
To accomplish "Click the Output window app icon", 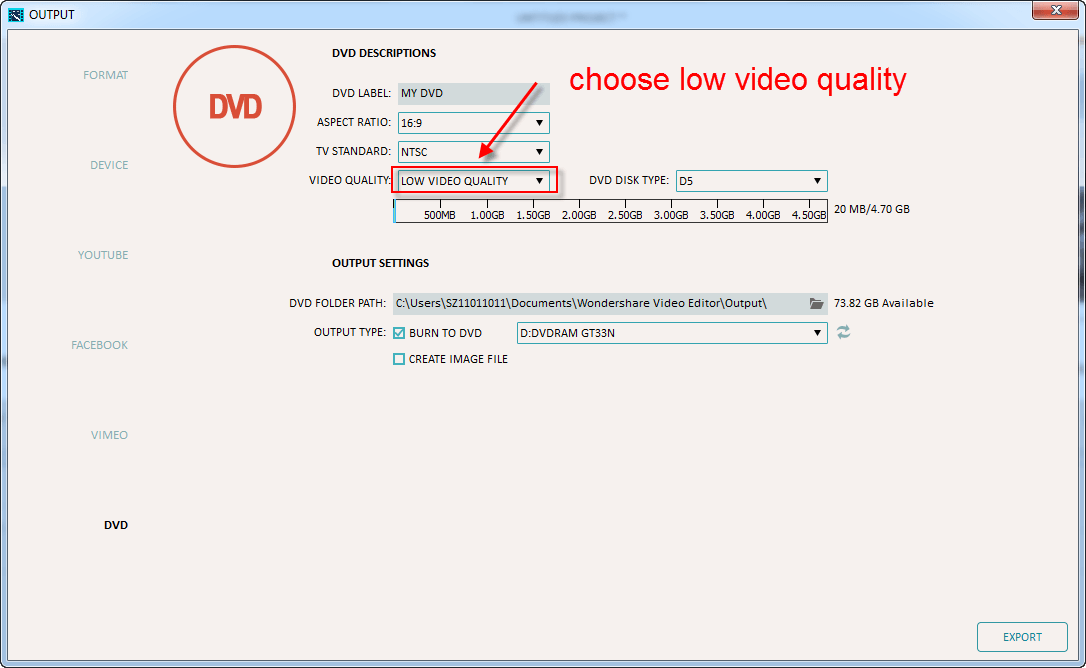I will coord(15,15).
